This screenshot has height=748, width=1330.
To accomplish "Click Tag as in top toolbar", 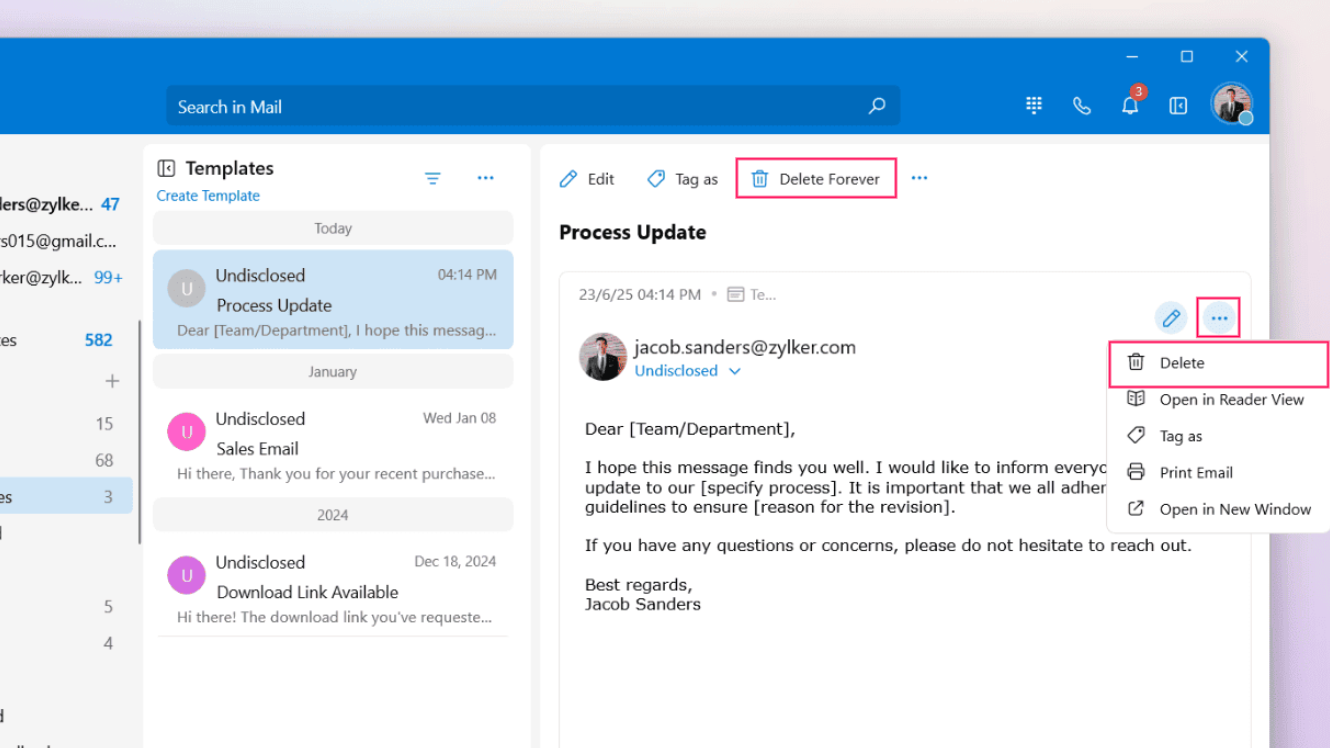I will tap(683, 179).
